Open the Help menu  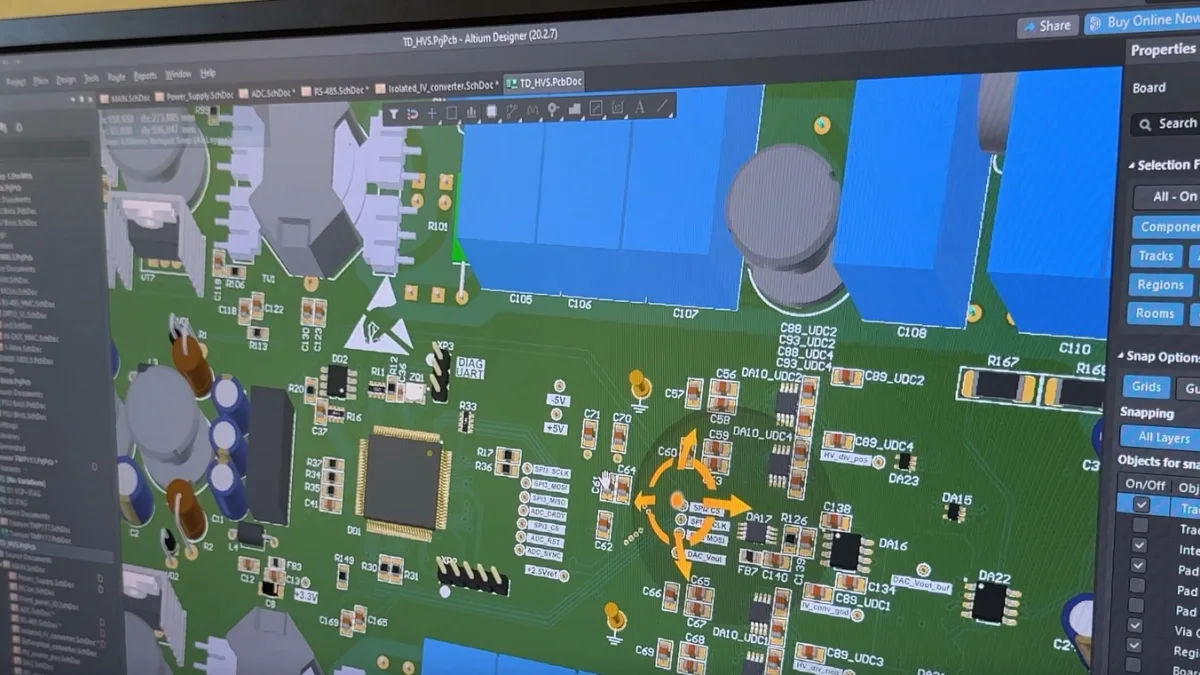[x=207, y=74]
